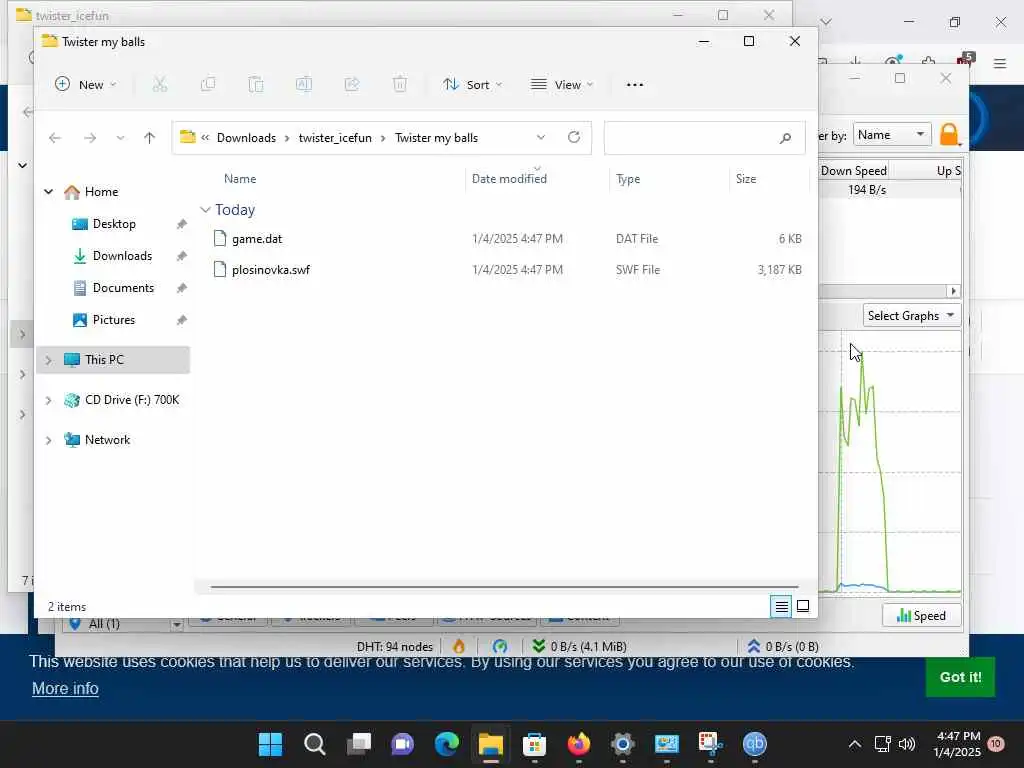Open the Start menu
Viewport: 1024px width, 768px height.
coord(270,744)
